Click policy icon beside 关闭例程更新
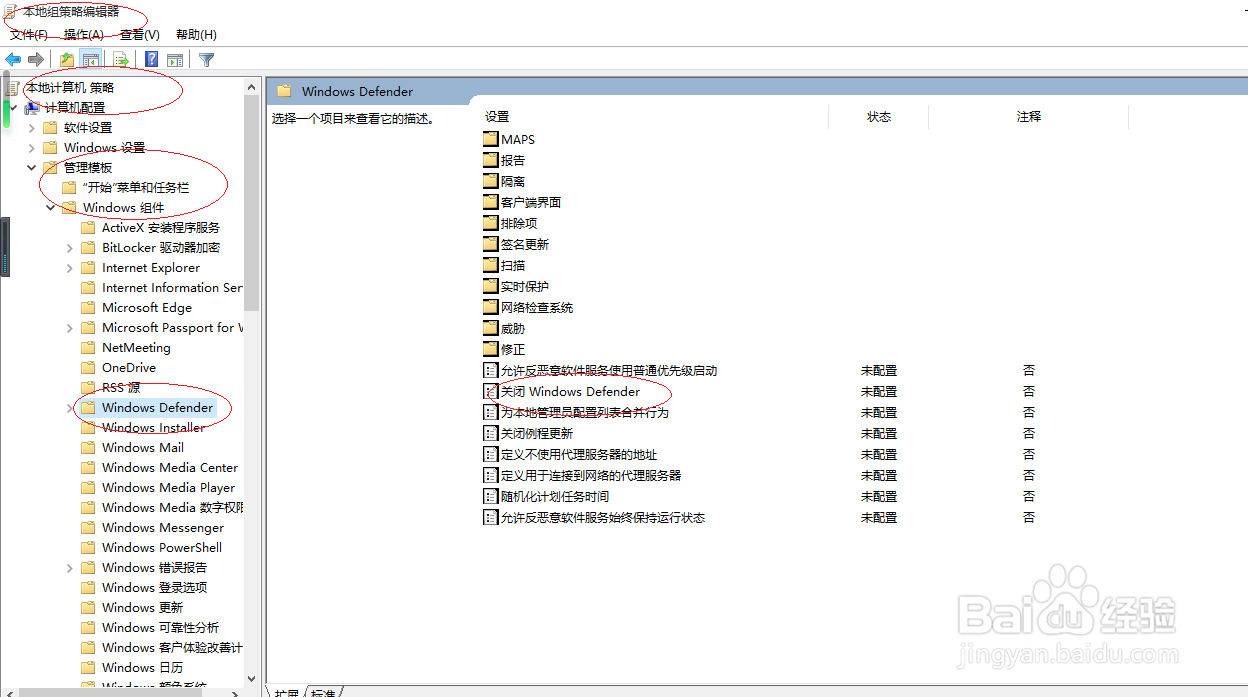Viewport: 1248px width, 697px height. click(x=490, y=433)
